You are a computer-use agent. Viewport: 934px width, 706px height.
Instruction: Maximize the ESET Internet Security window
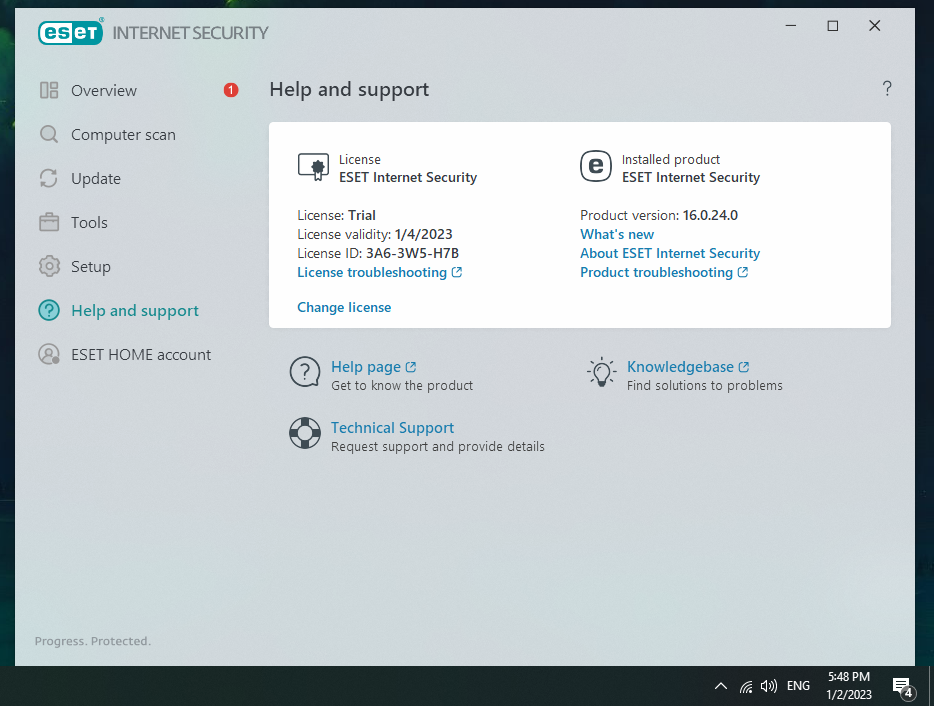pos(833,26)
